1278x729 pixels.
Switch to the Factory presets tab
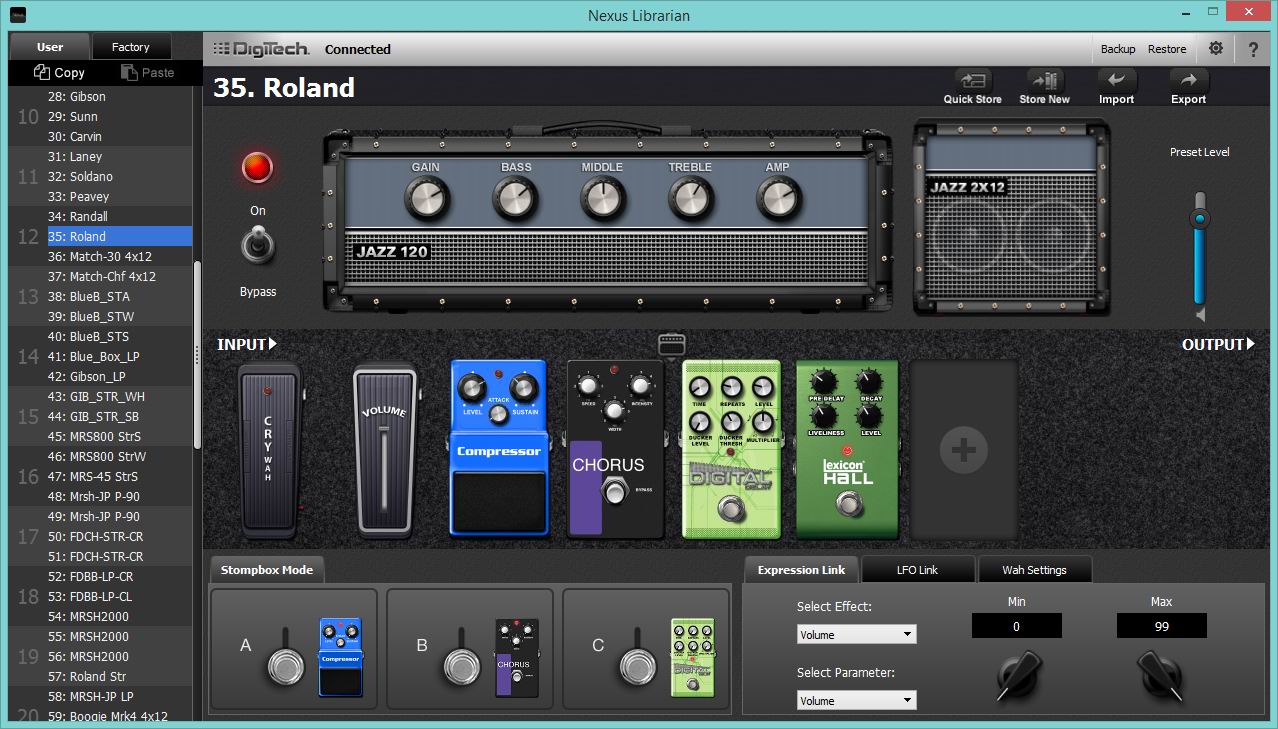click(131, 47)
